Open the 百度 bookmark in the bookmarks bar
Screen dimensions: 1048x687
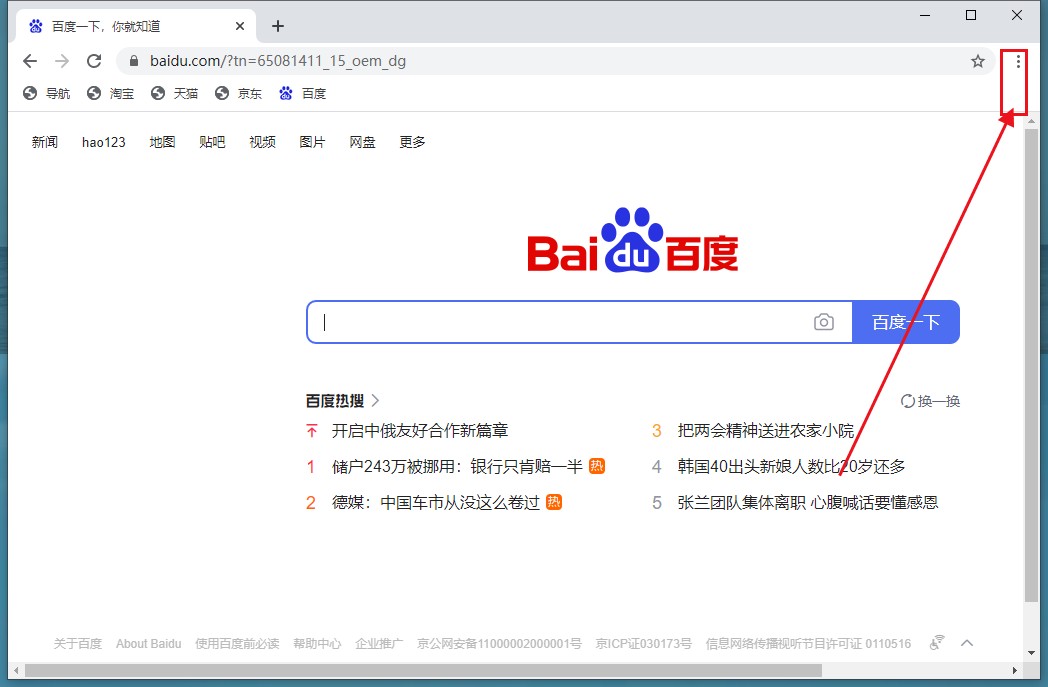click(303, 93)
